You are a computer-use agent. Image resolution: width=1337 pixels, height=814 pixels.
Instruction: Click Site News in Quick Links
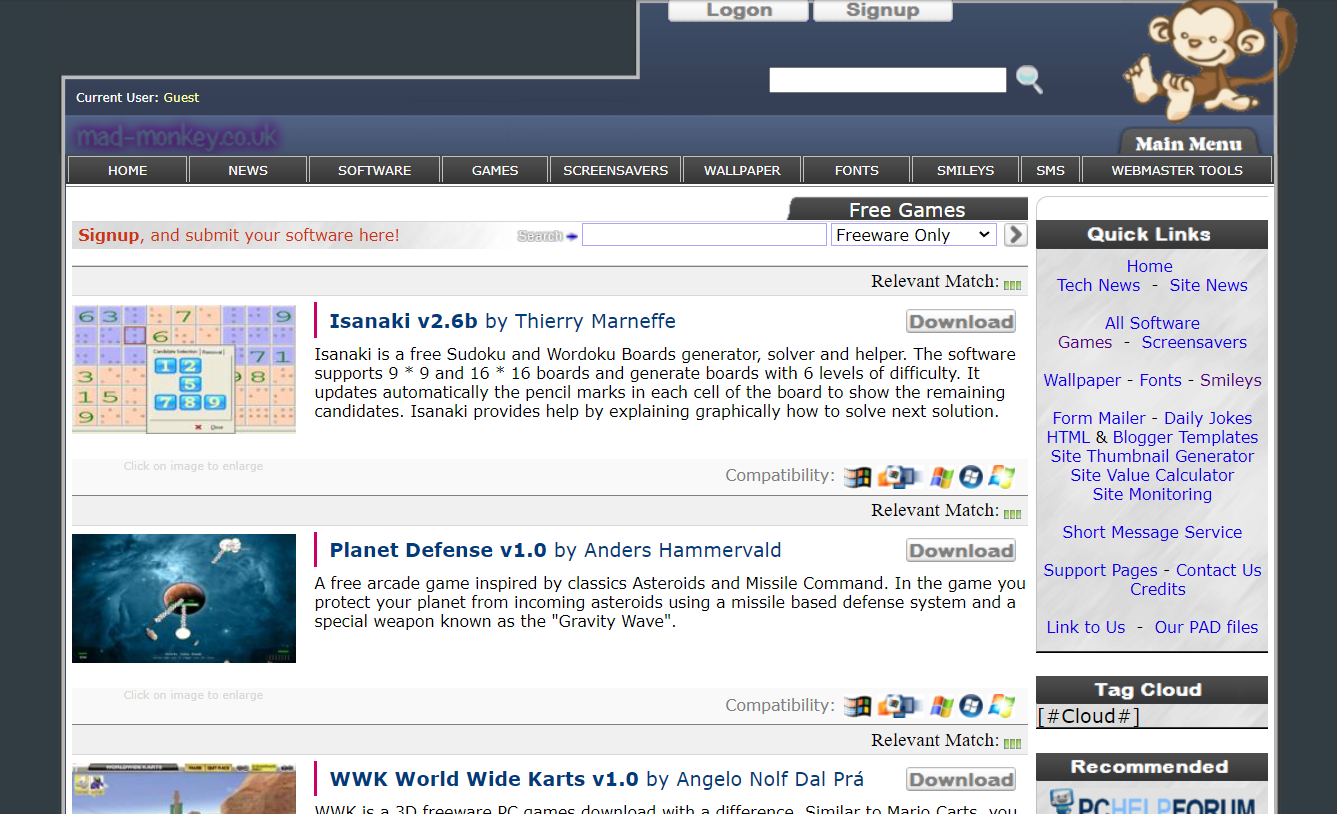coord(1209,285)
